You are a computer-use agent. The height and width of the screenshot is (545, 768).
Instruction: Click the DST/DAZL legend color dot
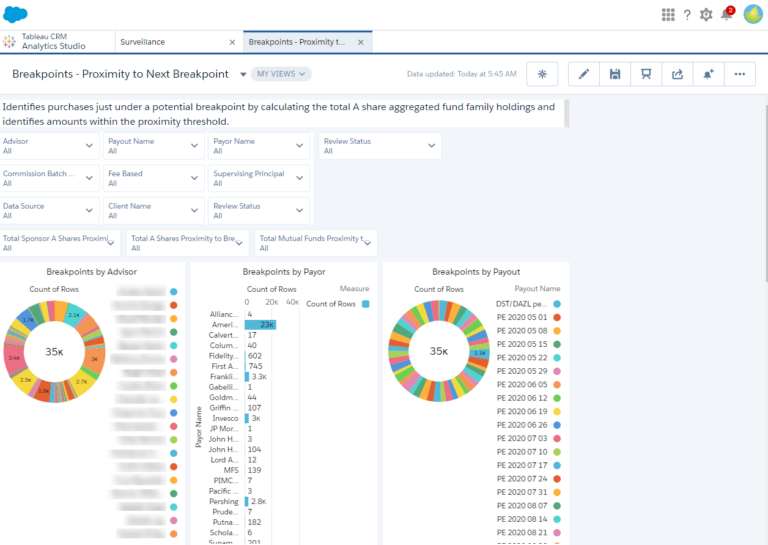point(557,304)
